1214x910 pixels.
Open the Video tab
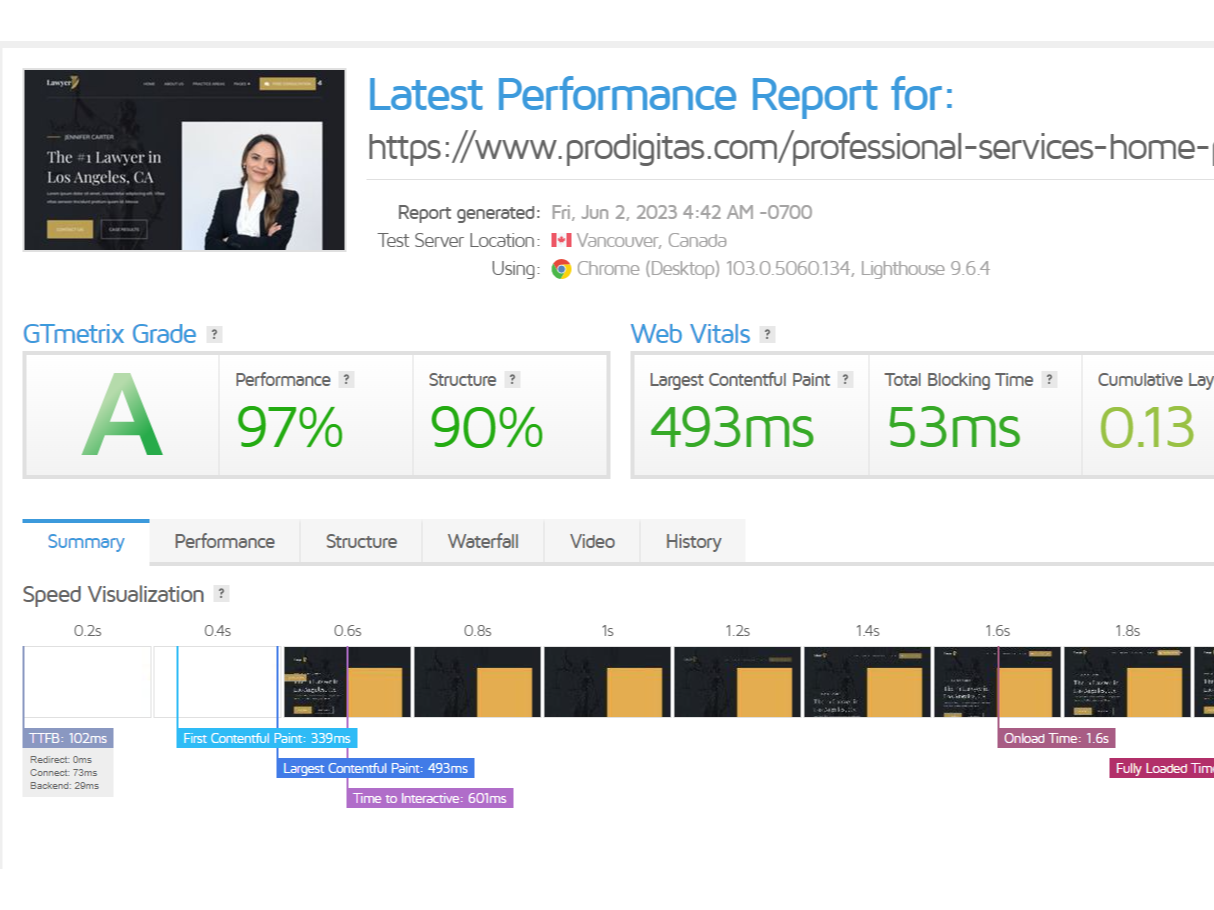click(x=592, y=541)
